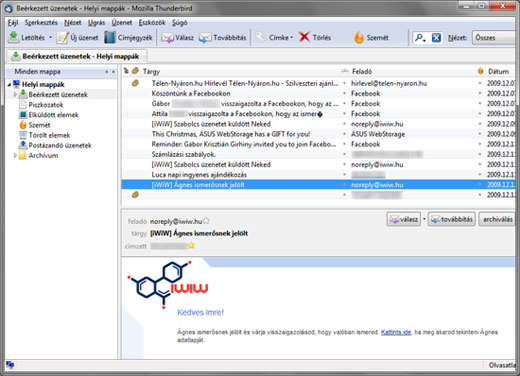Click the Thunderbird title bar icon
Viewport: 520px width, 376px height.
coord(9,8)
